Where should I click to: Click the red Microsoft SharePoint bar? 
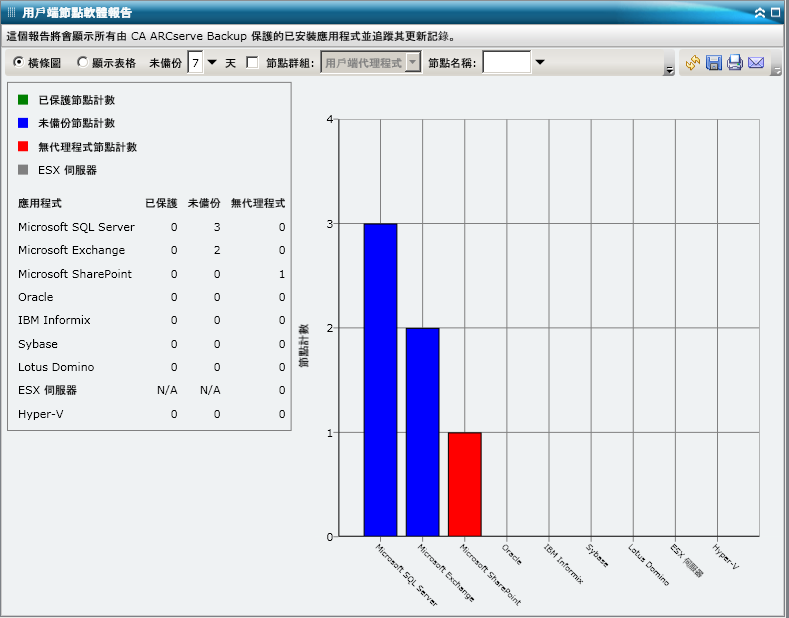pos(465,485)
